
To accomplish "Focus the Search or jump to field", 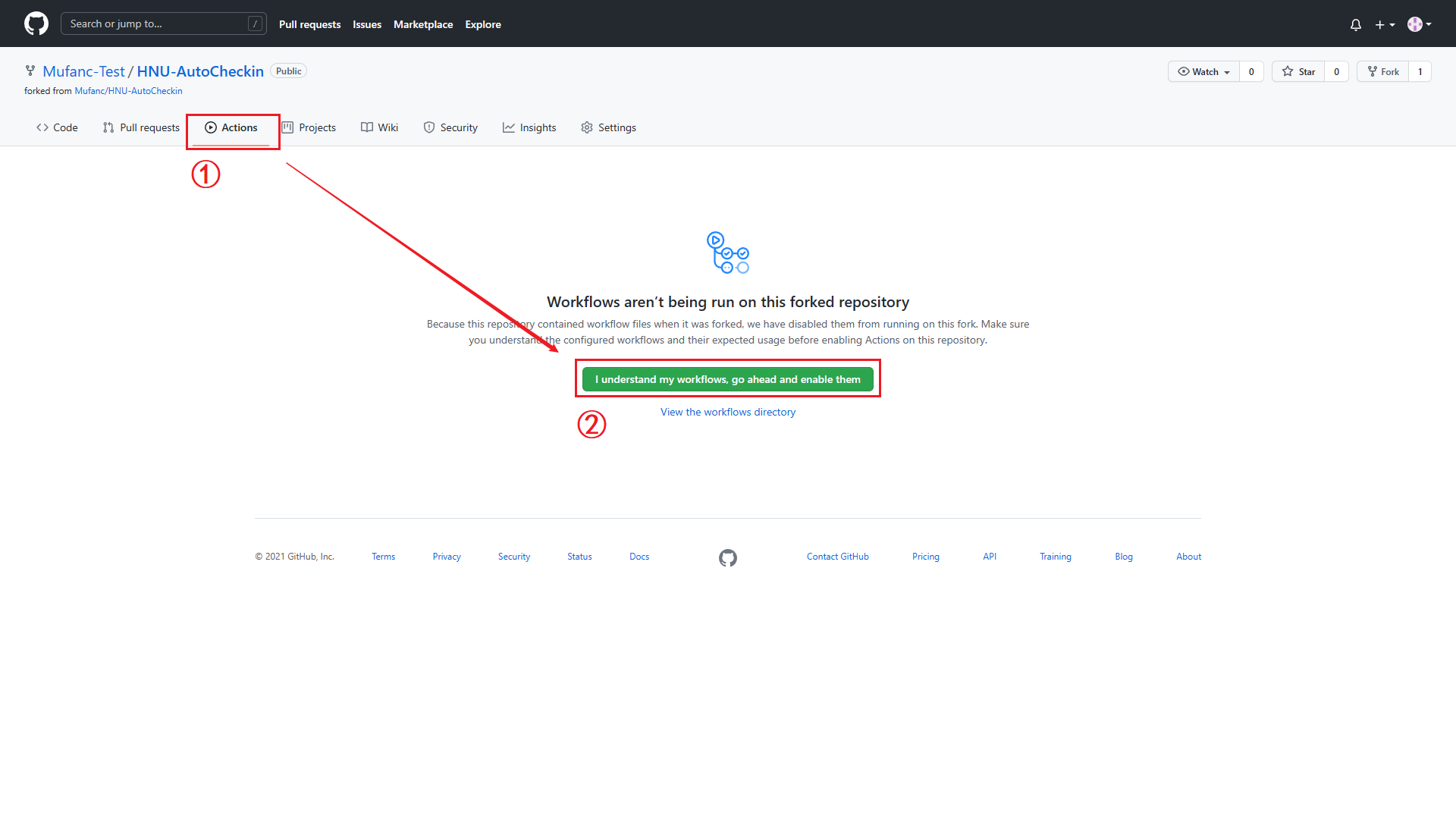I will point(163,24).
